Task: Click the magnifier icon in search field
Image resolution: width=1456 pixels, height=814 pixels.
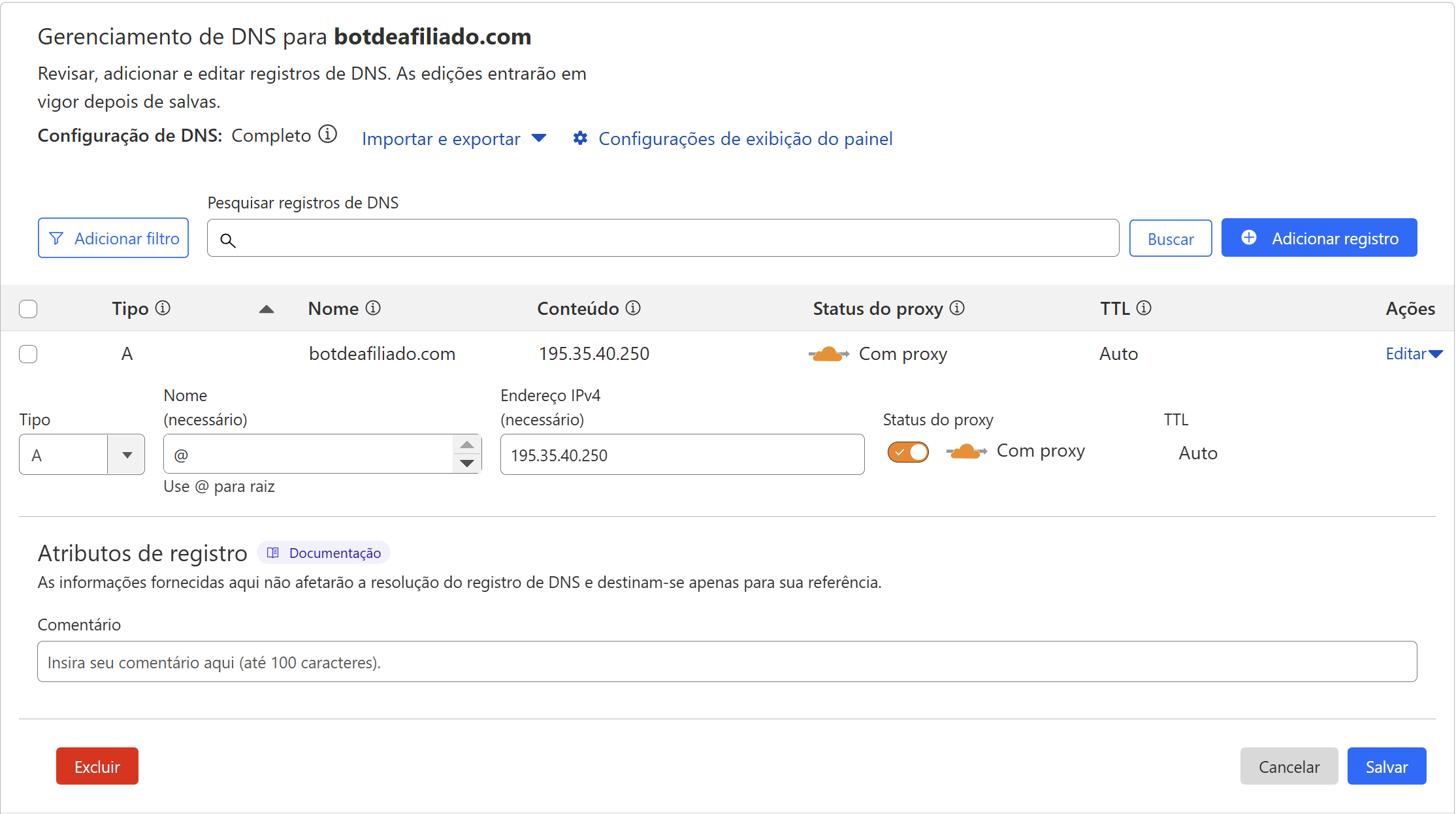Action: tap(227, 240)
